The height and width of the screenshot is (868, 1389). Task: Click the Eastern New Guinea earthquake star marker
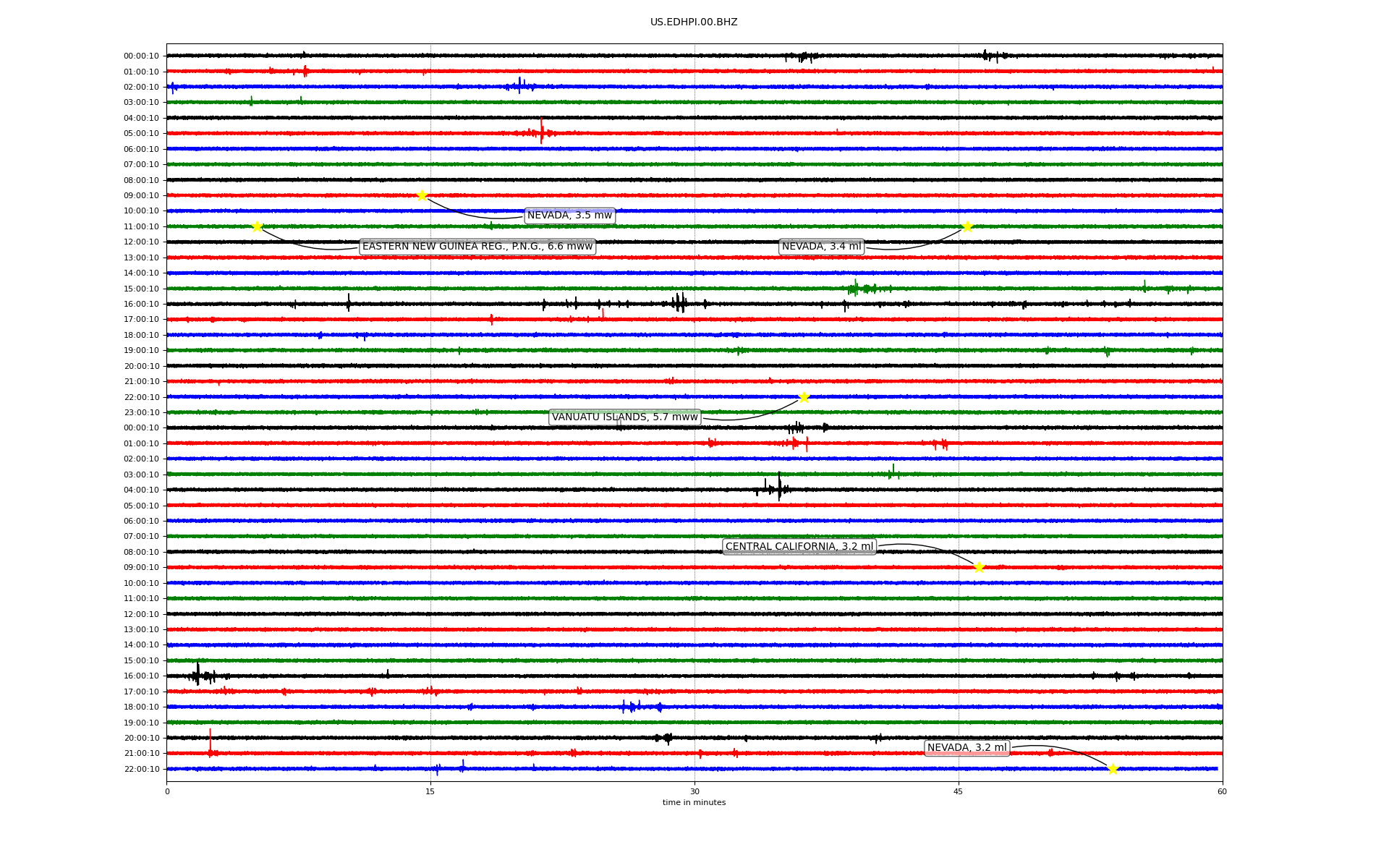coord(257,226)
